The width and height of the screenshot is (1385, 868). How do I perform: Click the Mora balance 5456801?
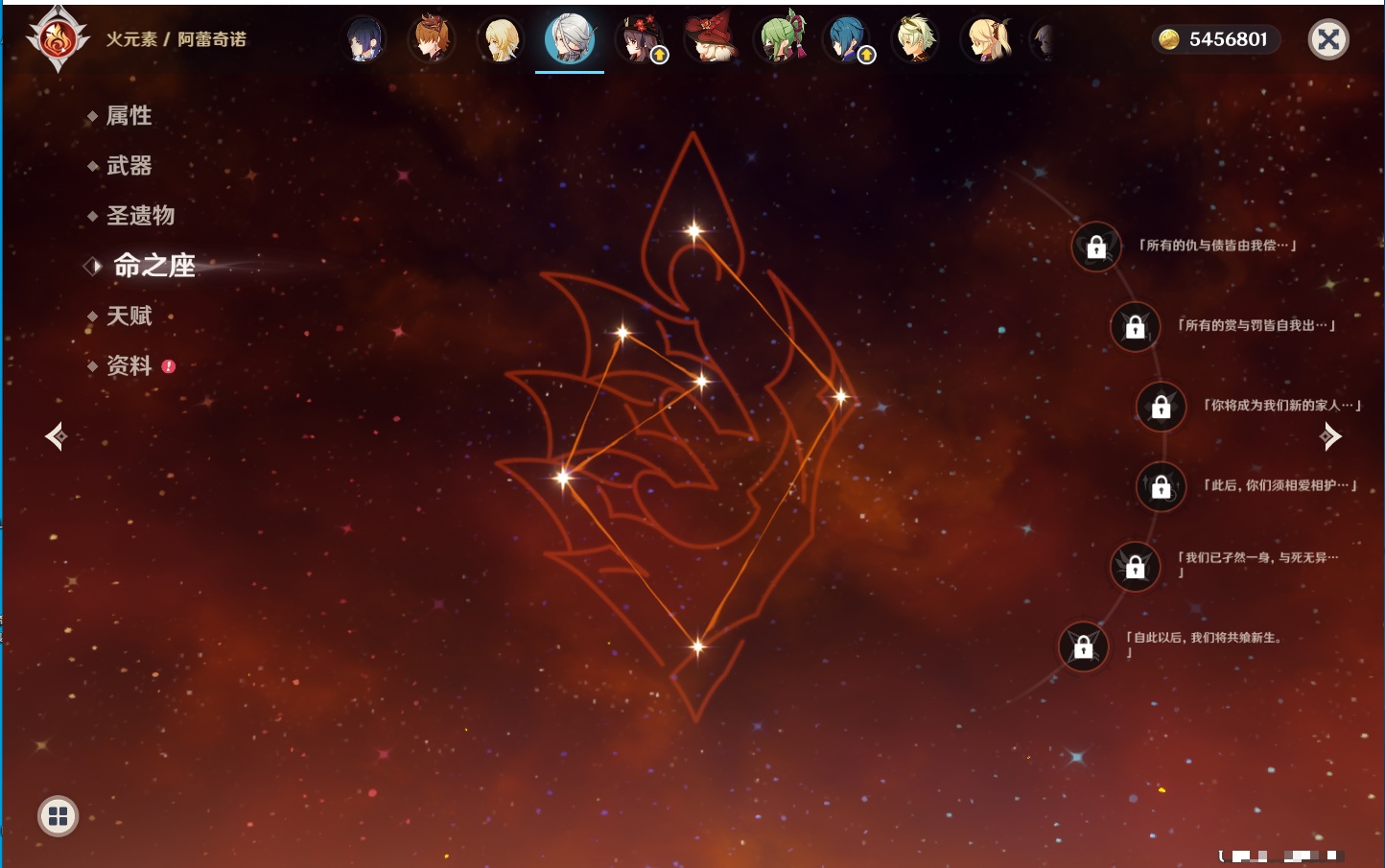click(x=1216, y=39)
